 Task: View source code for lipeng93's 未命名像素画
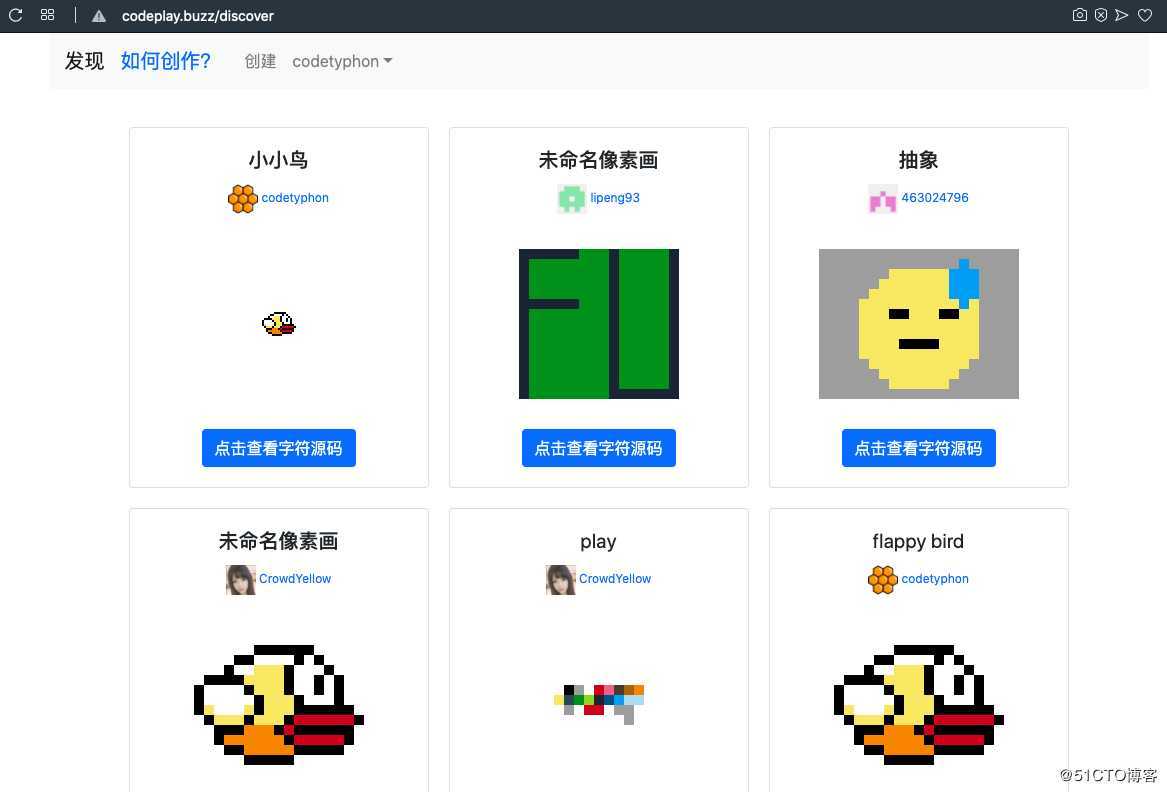pyautogui.click(x=599, y=448)
